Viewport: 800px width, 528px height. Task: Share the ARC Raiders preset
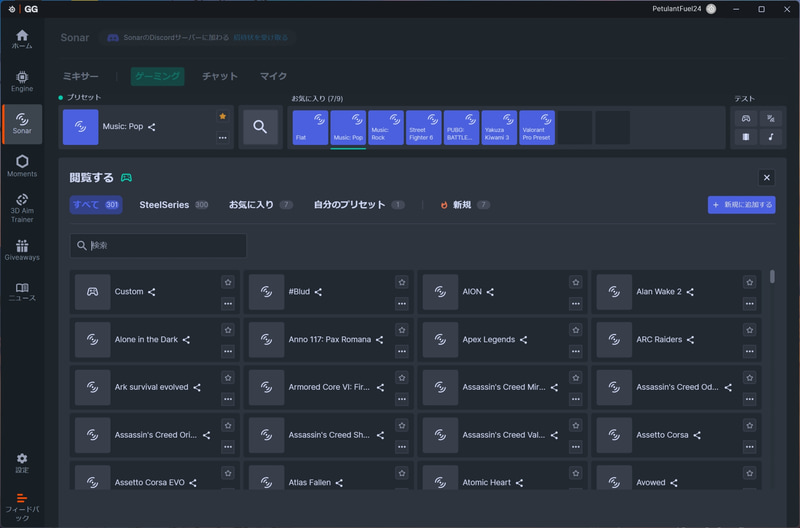tap(690, 340)
